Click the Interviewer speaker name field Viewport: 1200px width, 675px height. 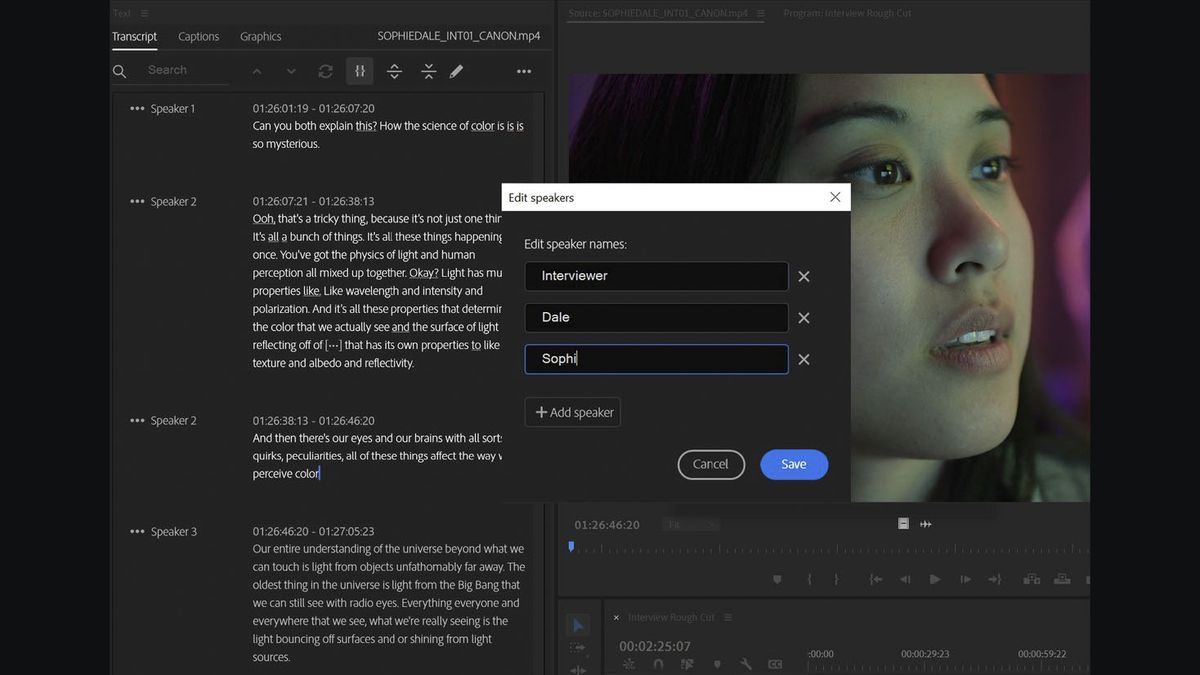pyautogui.click(x=656, y=276)
